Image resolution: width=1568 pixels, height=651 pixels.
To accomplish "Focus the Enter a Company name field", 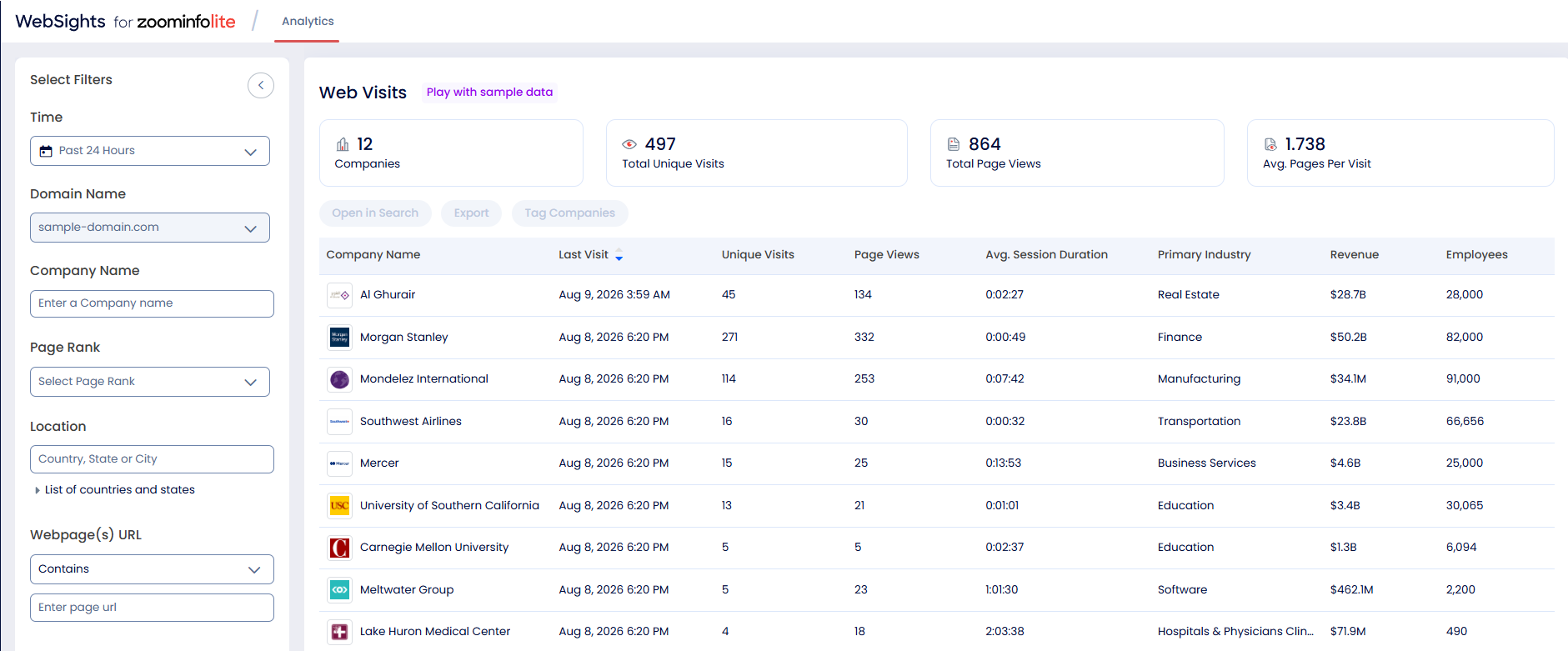I will click(x=152, y=303).
